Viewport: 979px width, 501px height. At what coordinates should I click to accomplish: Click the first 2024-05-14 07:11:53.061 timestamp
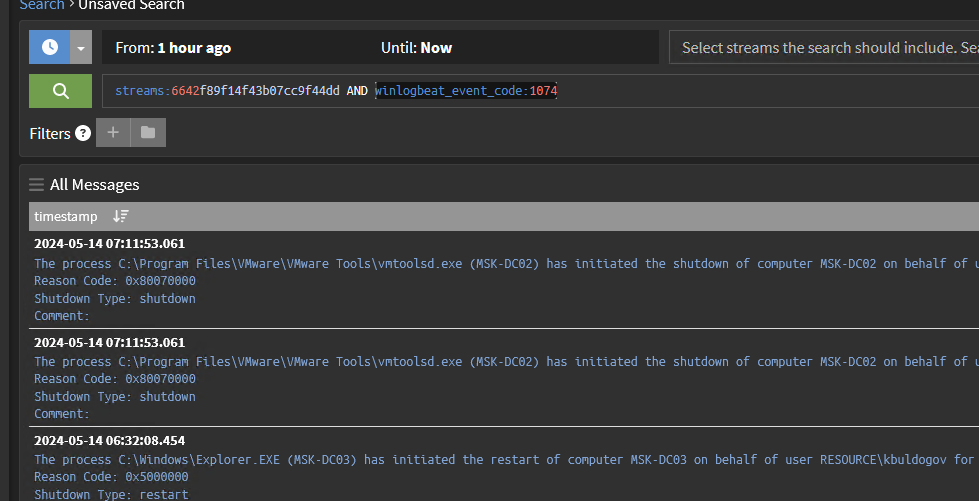109,244
